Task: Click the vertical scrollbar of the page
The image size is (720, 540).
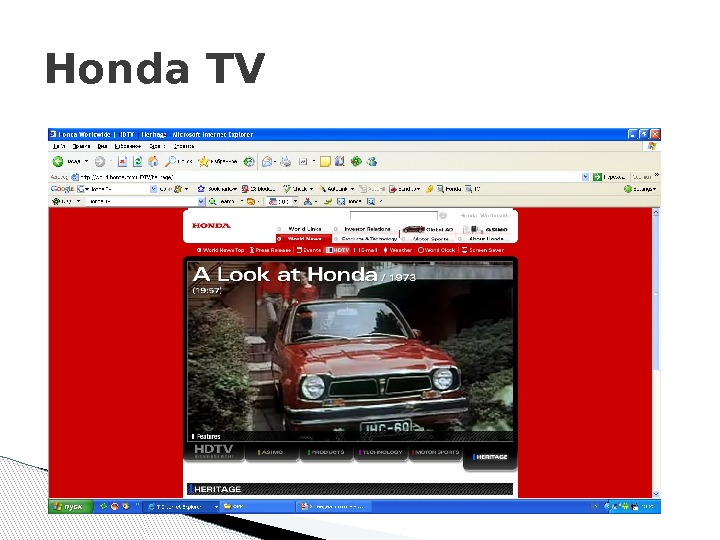Action: pos(656,352)
